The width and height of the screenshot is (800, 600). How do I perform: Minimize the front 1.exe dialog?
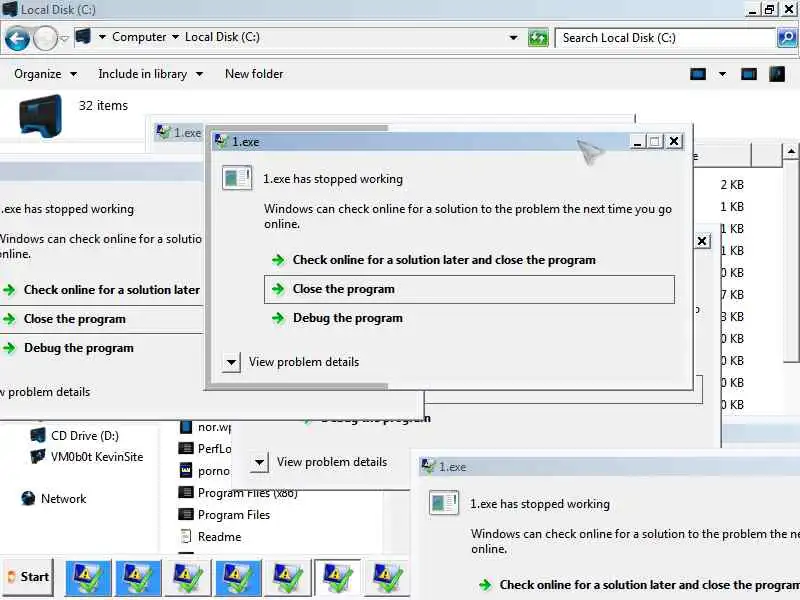click(x=637, y=141)
